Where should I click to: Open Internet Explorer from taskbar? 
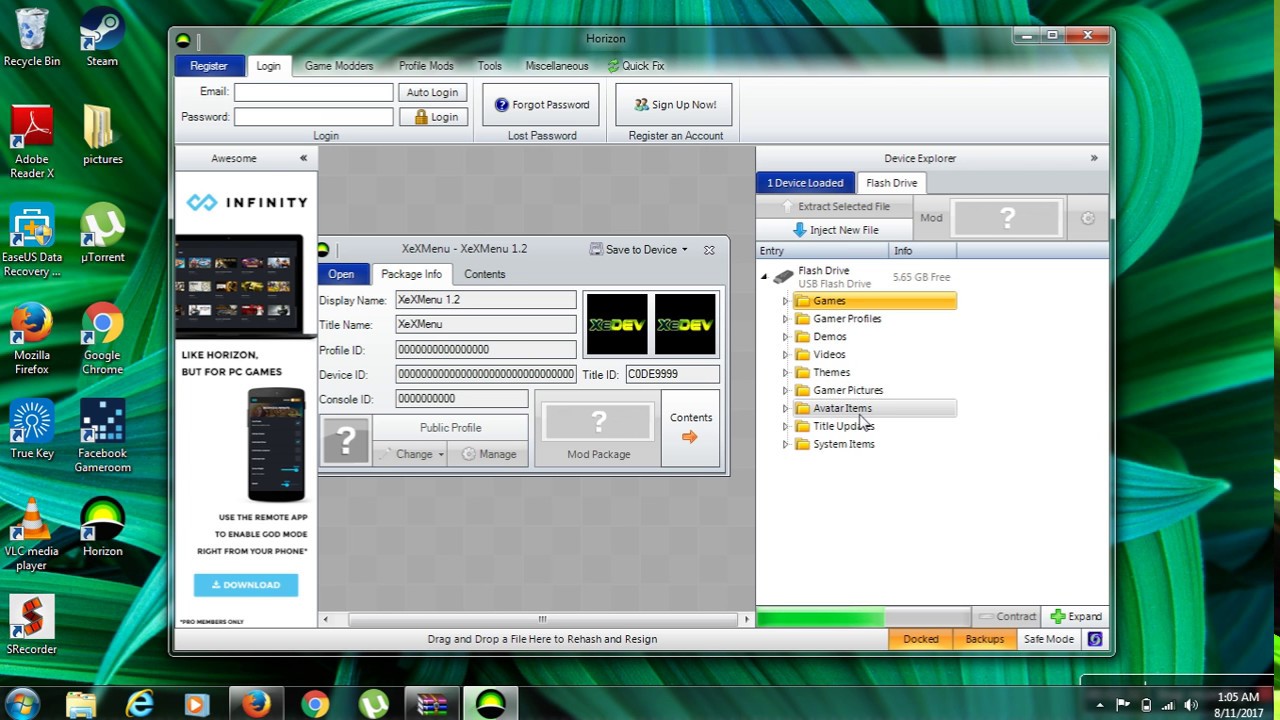140,704
